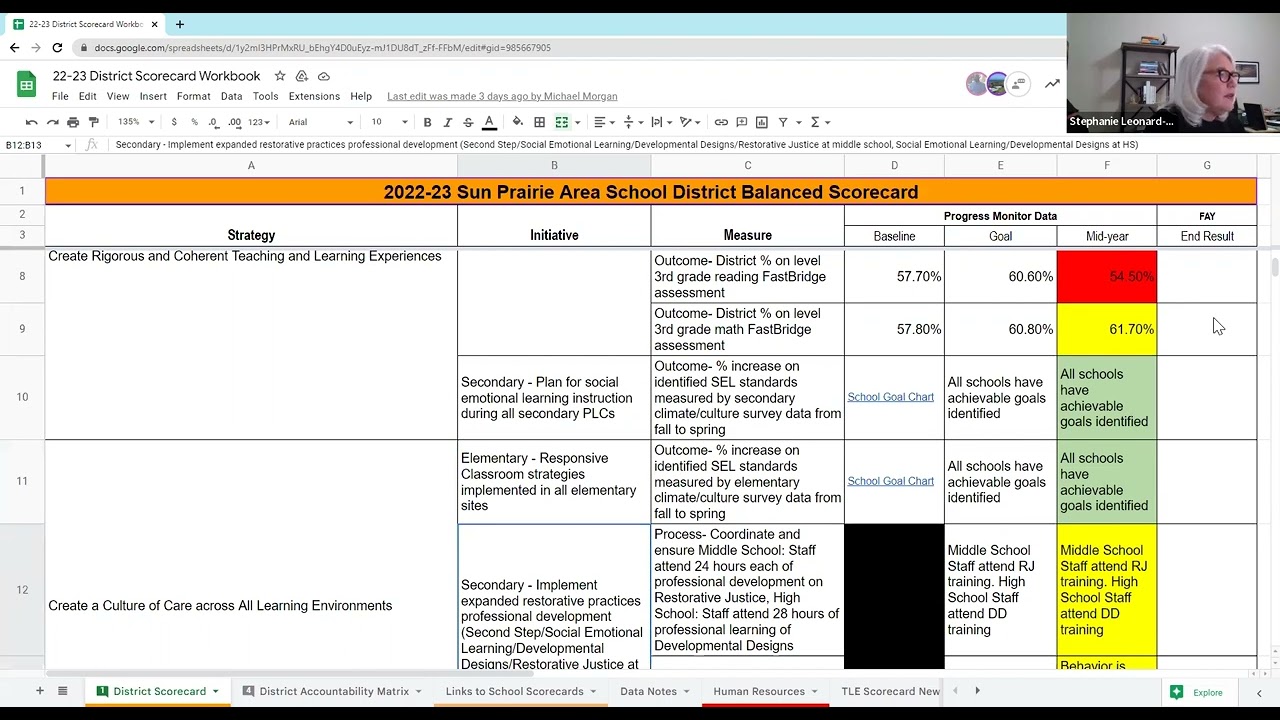Image resolution: width=1280 pixels, height=720 pixels.
Task: Switch to the Human Resources tab
Action: click(759, 691)
